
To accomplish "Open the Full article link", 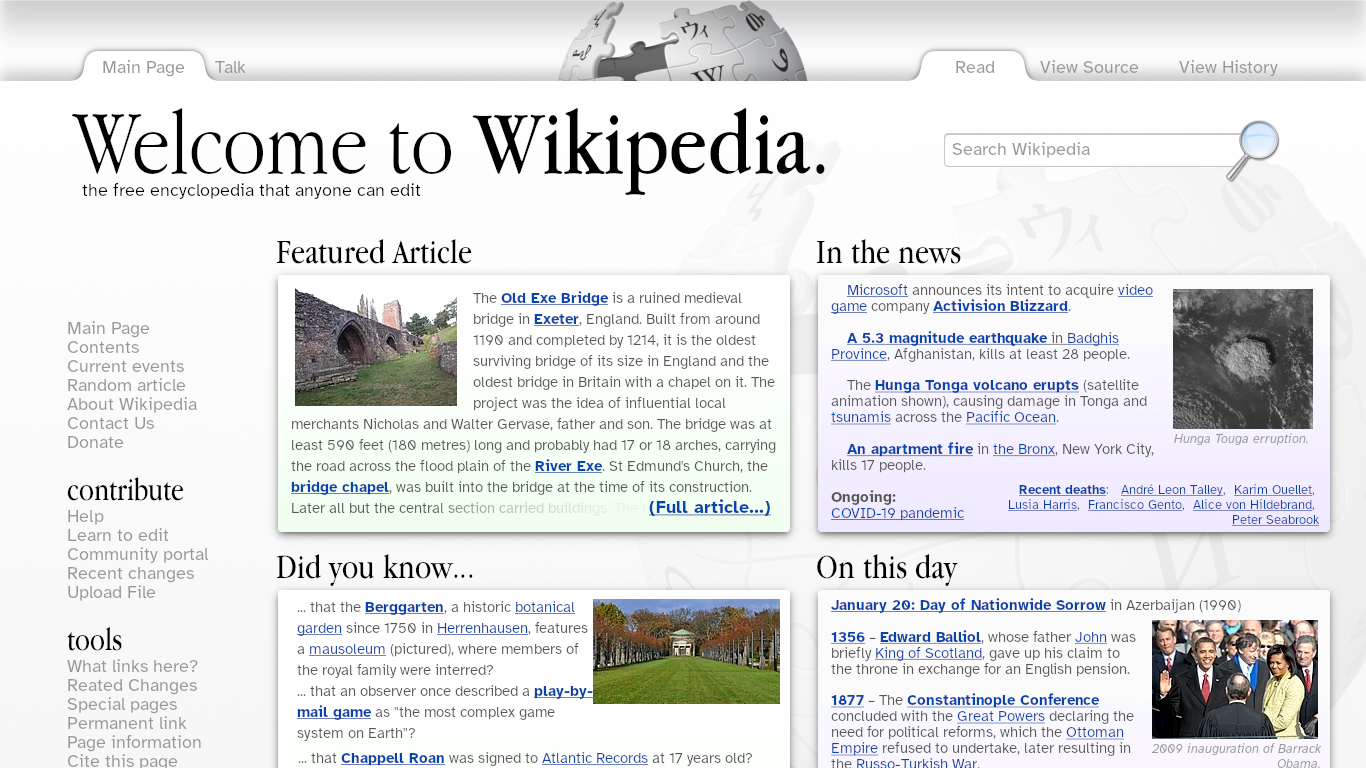I will pyautogui.click(x=709, y=507).
